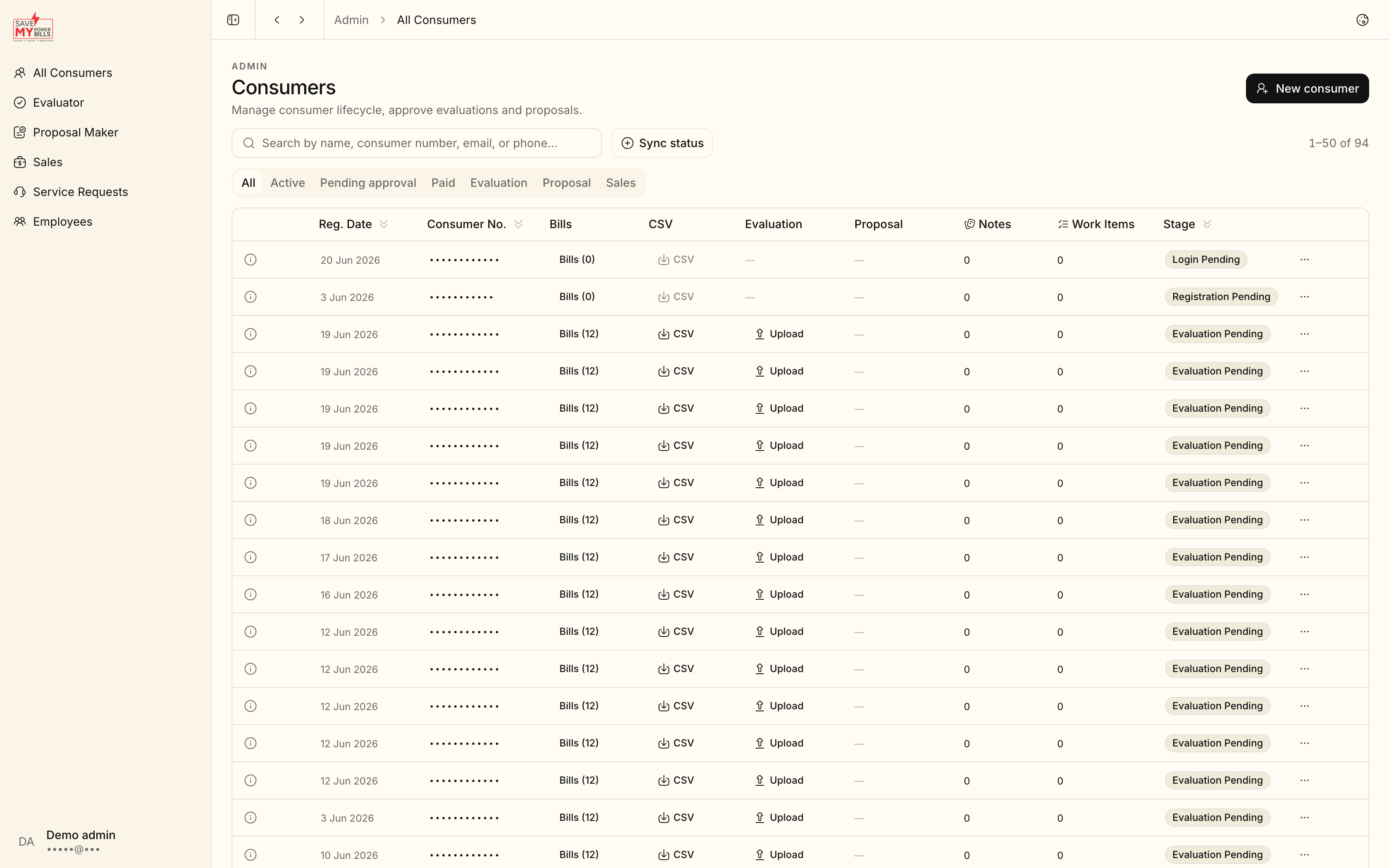
Task: Open Sync status filter
Action: coord(662,143)
